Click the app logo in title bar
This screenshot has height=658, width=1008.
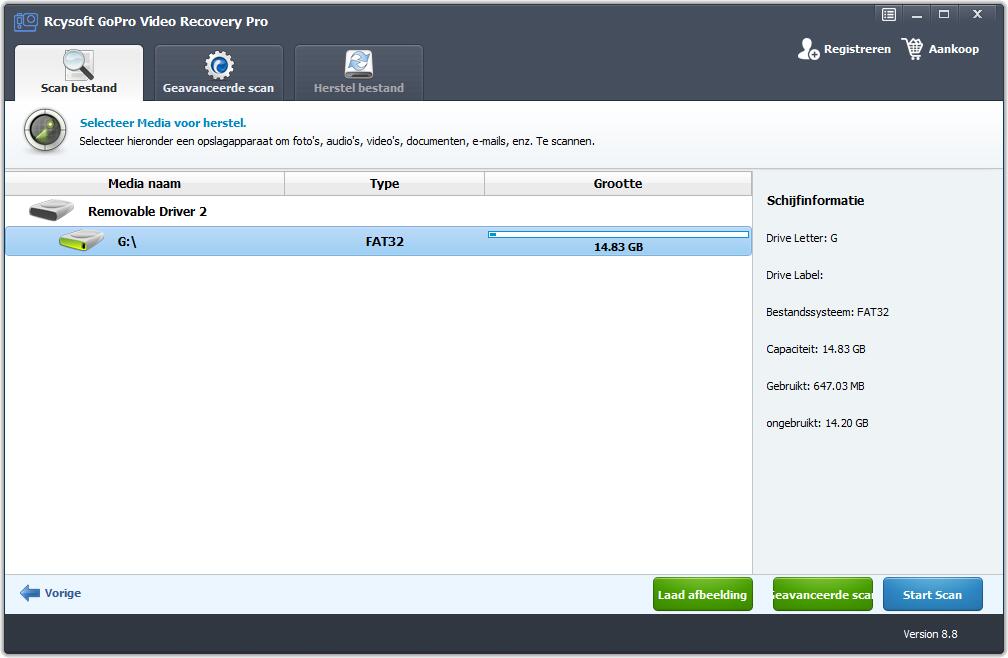(25, 21)
